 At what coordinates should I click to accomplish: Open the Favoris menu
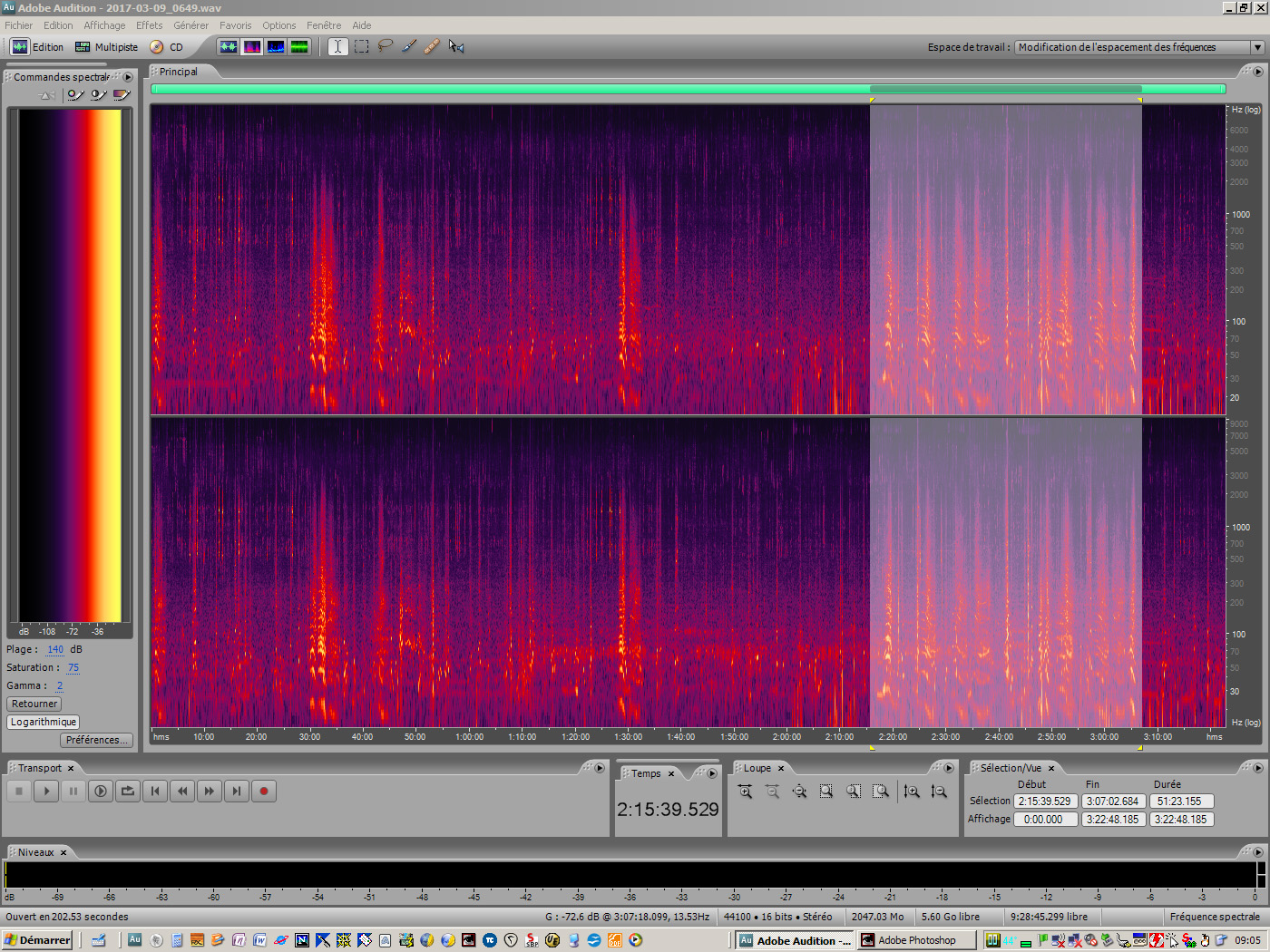(235, 25)
